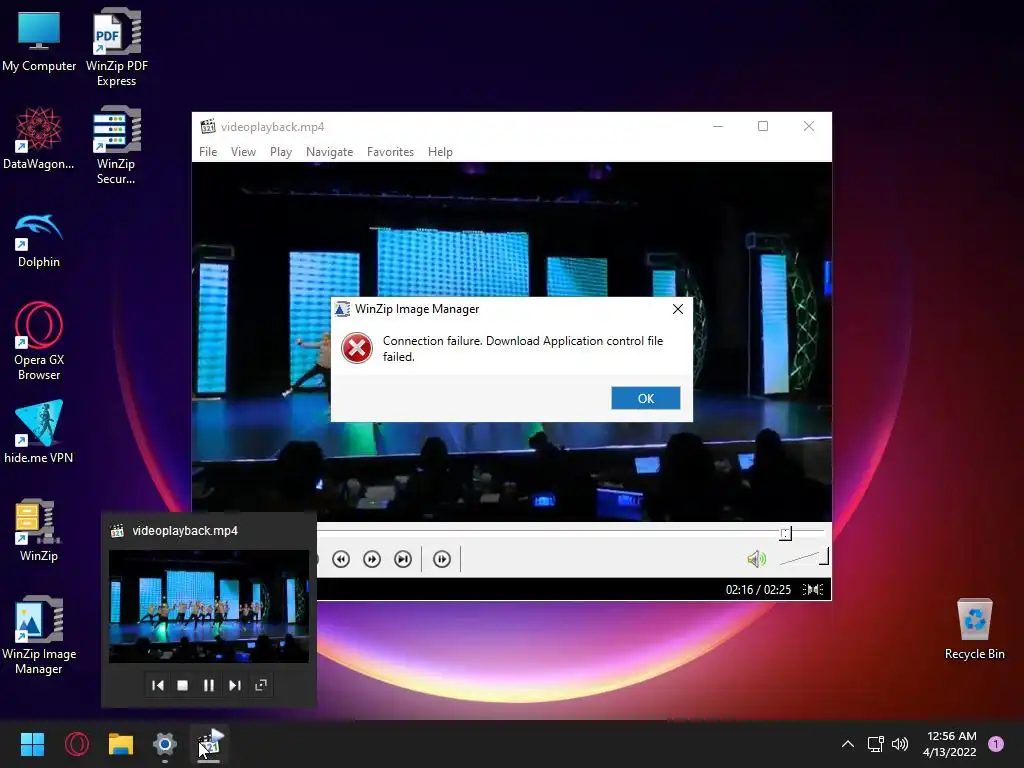The height and width of the screenshot is (768, 1024).
Task: Show hidden system tray icons
Action: (848, 744)
